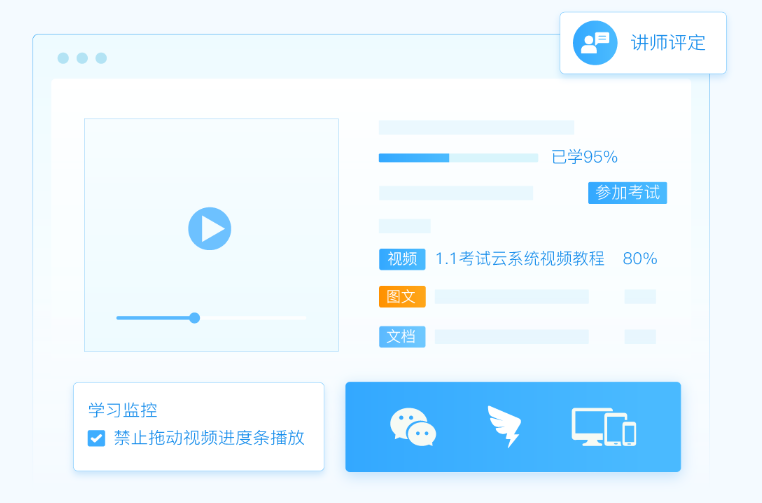This screenshot has width=762, height=503.
Task: Click the placeholder row beside 图文
Action: click(511, 297)
